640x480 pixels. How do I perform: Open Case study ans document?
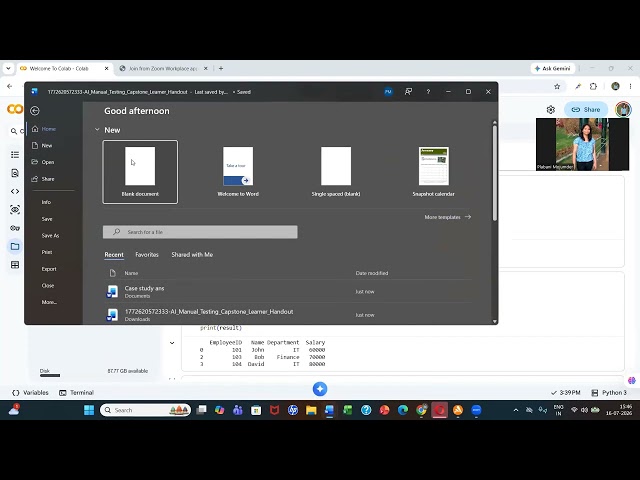point(287,291)
